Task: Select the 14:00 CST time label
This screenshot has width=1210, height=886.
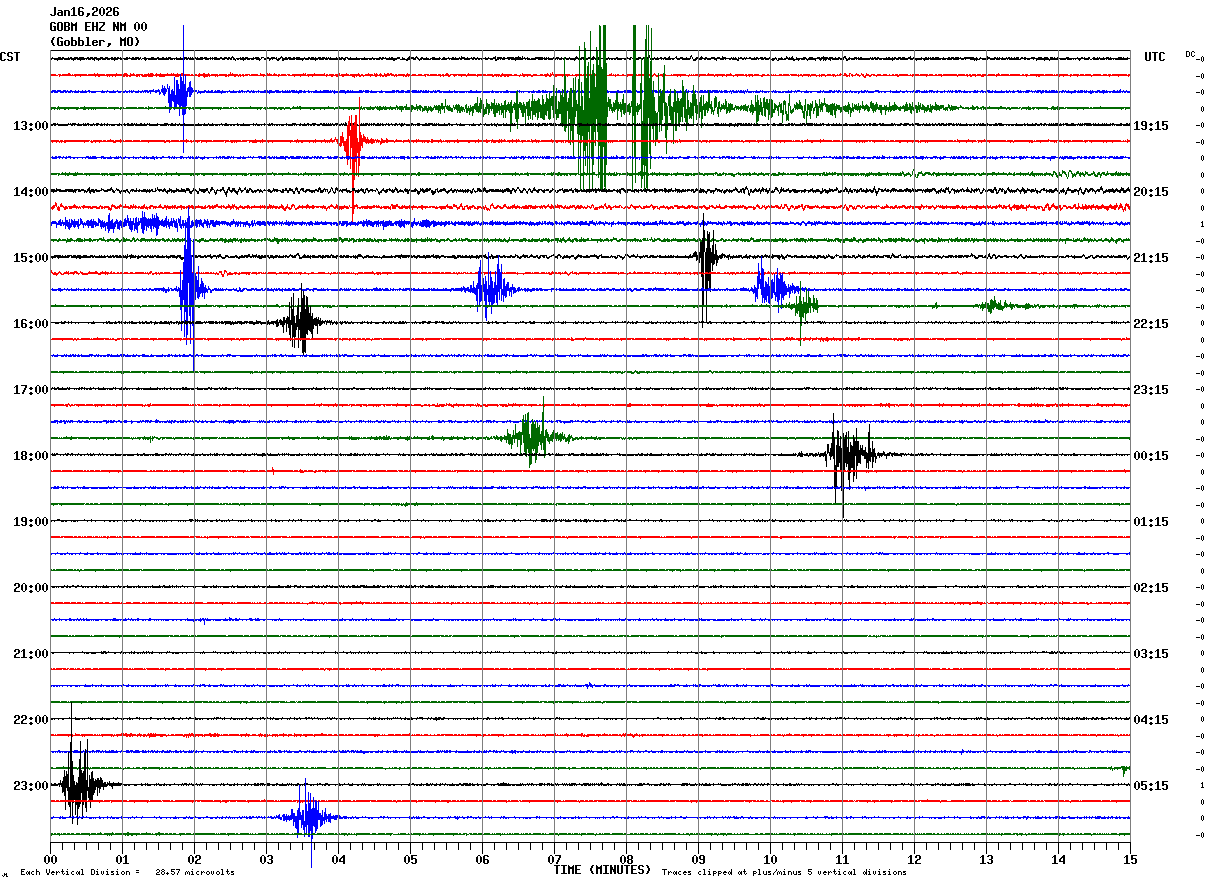Action: pos(30,192)
